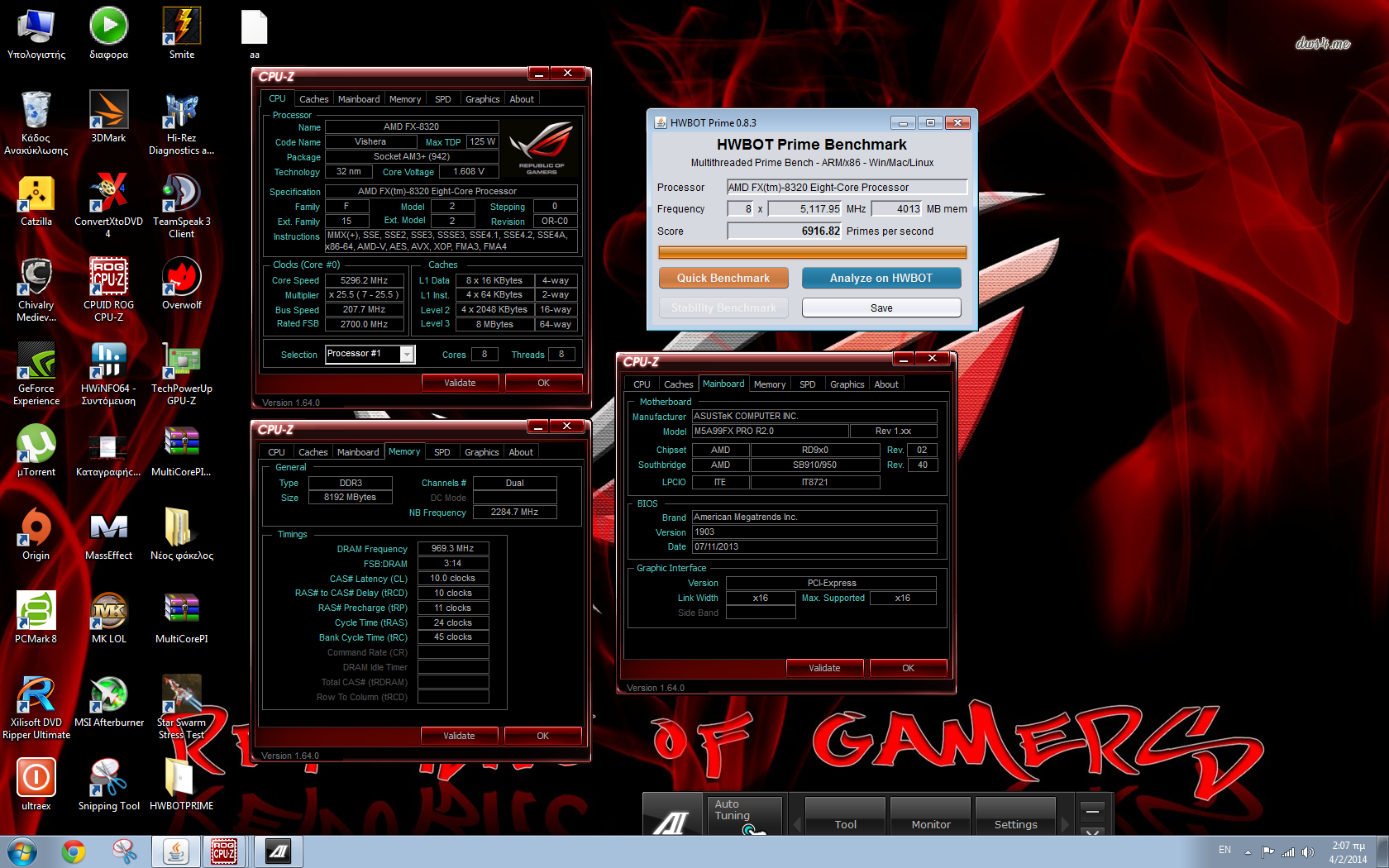Click the AI Suite minimize dash button
This screenshot has height=868, width=1389.
(1092, 810)
